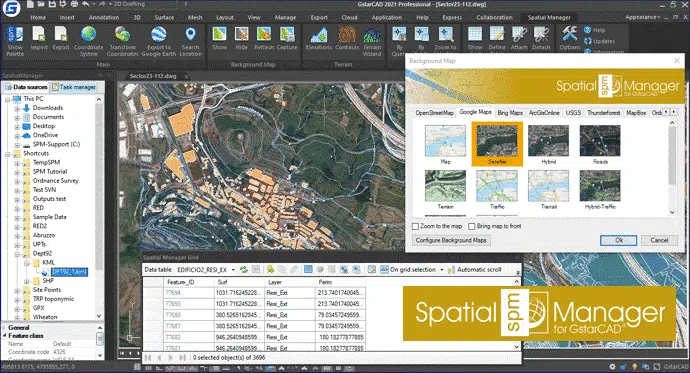Open the Coordinate System tool
The height and width of the screenshot is (373, 690).
88,41
